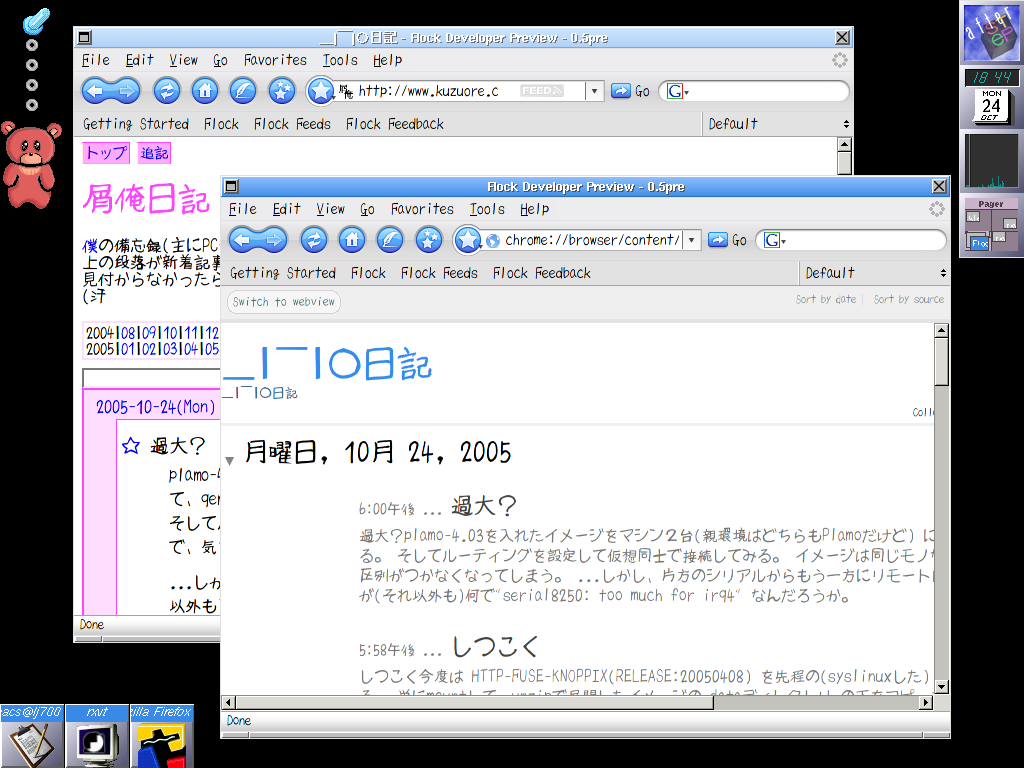Open the File menu in the front window

242,209
